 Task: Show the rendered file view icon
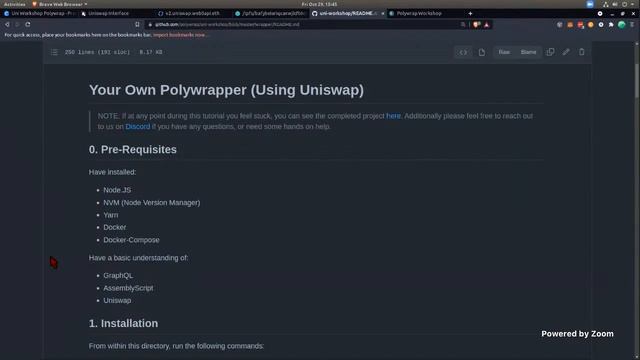coord(482,52)
